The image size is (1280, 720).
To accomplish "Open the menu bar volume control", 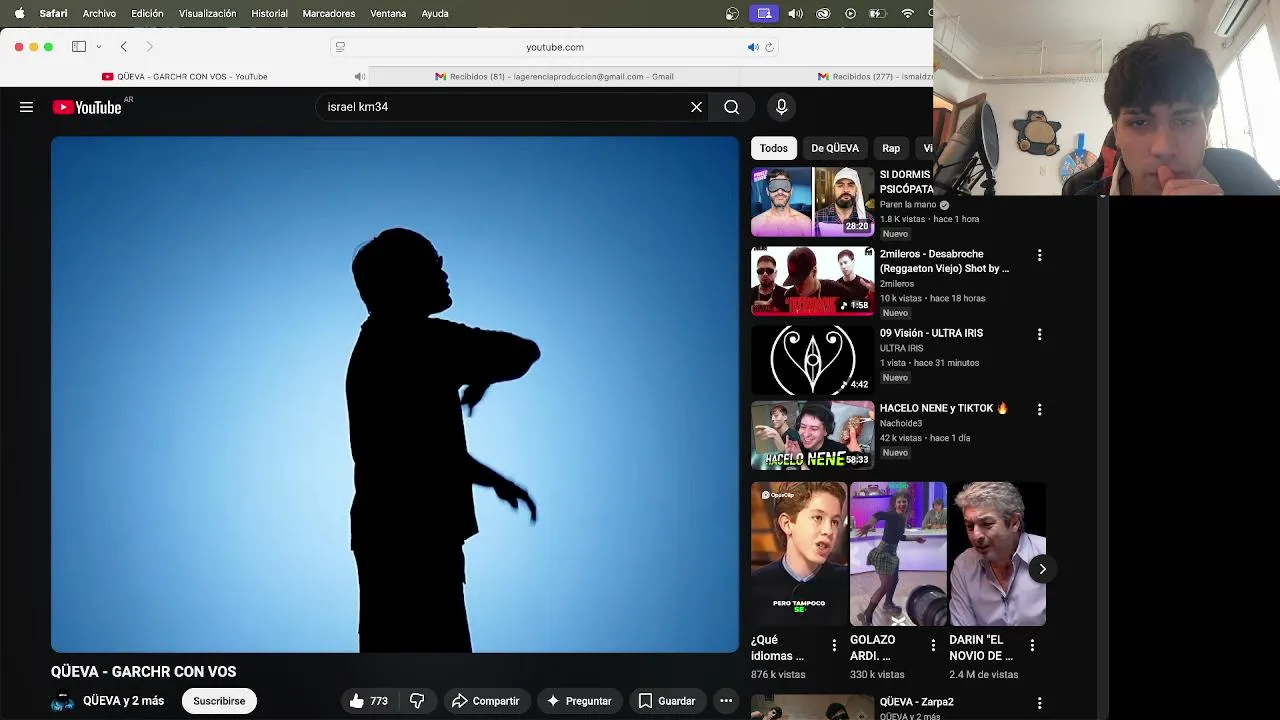I will click(x=795, y=13).
